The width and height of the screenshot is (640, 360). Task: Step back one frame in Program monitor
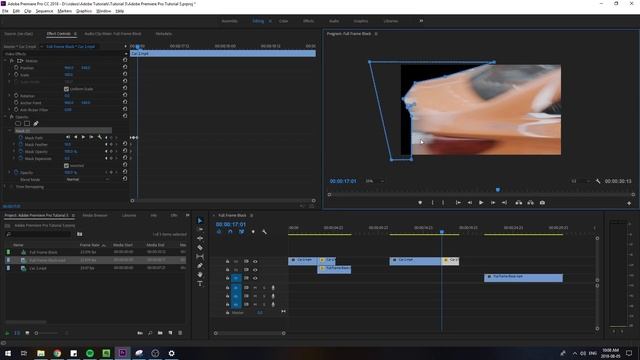pyautogui.click(x=470, y=202)
